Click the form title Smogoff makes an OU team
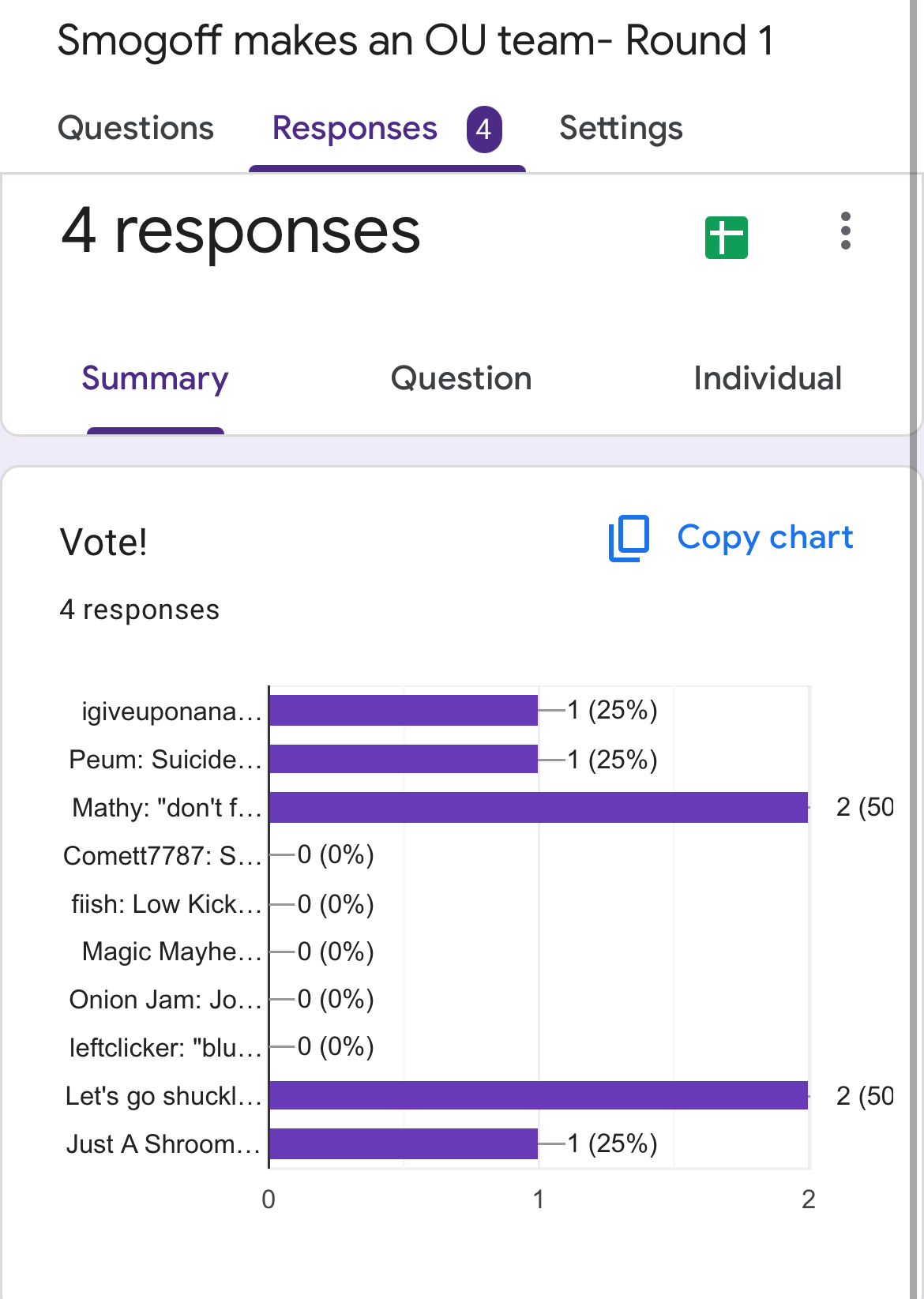 415,41
